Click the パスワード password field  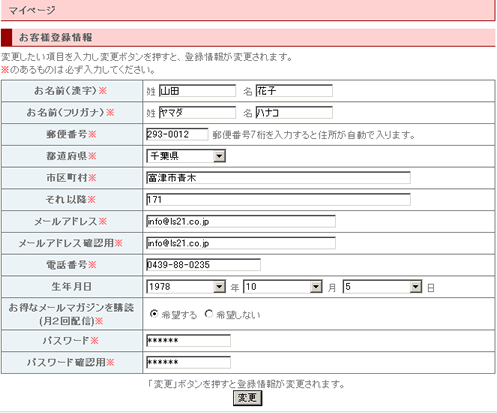pyautogui.click(x=188, y=340)
